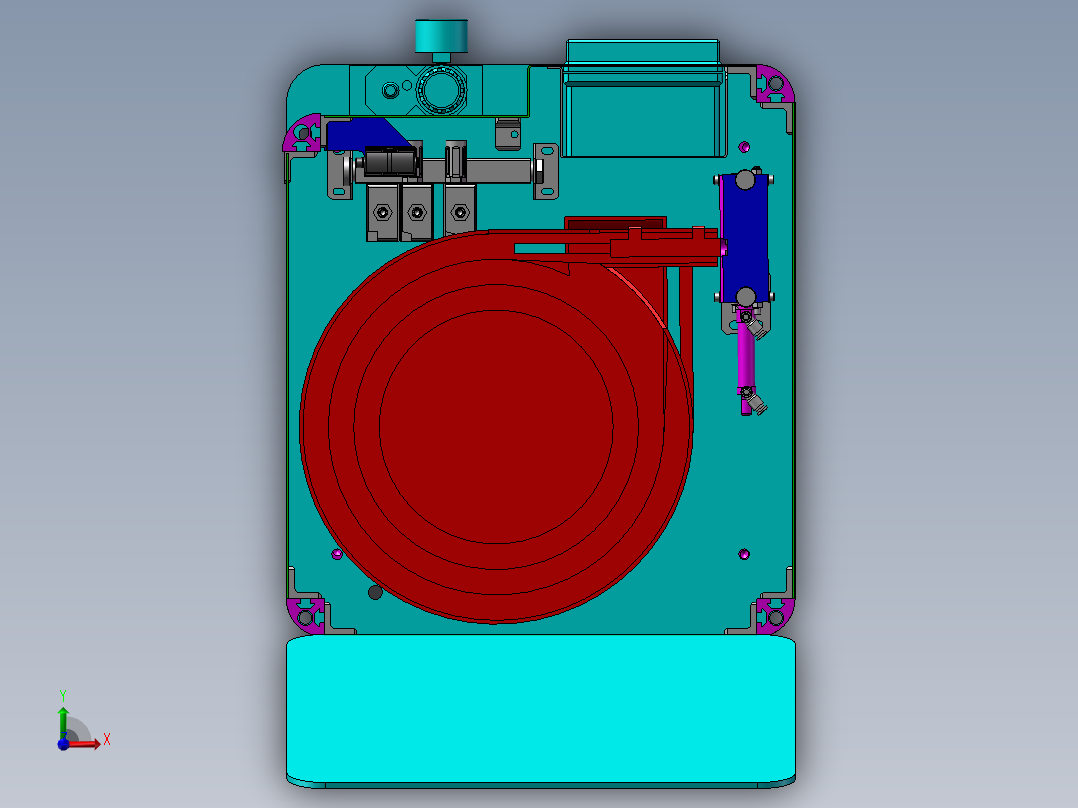
Task: Select the black roller on the gray shaft
Action: click(x=390, y=162)
